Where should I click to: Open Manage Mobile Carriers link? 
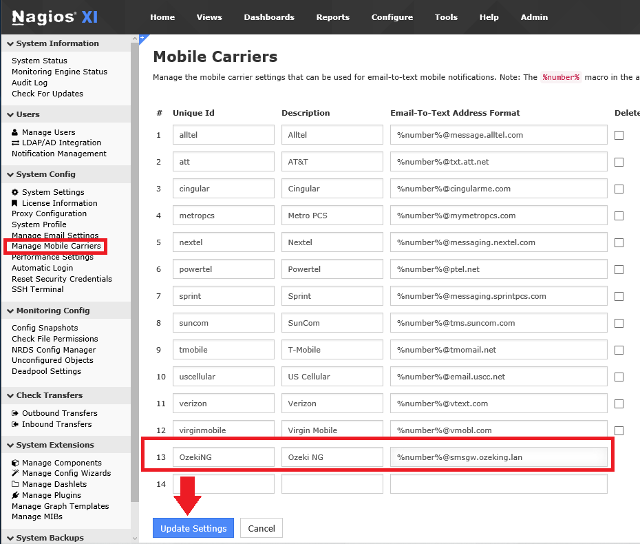click(56, 246)
